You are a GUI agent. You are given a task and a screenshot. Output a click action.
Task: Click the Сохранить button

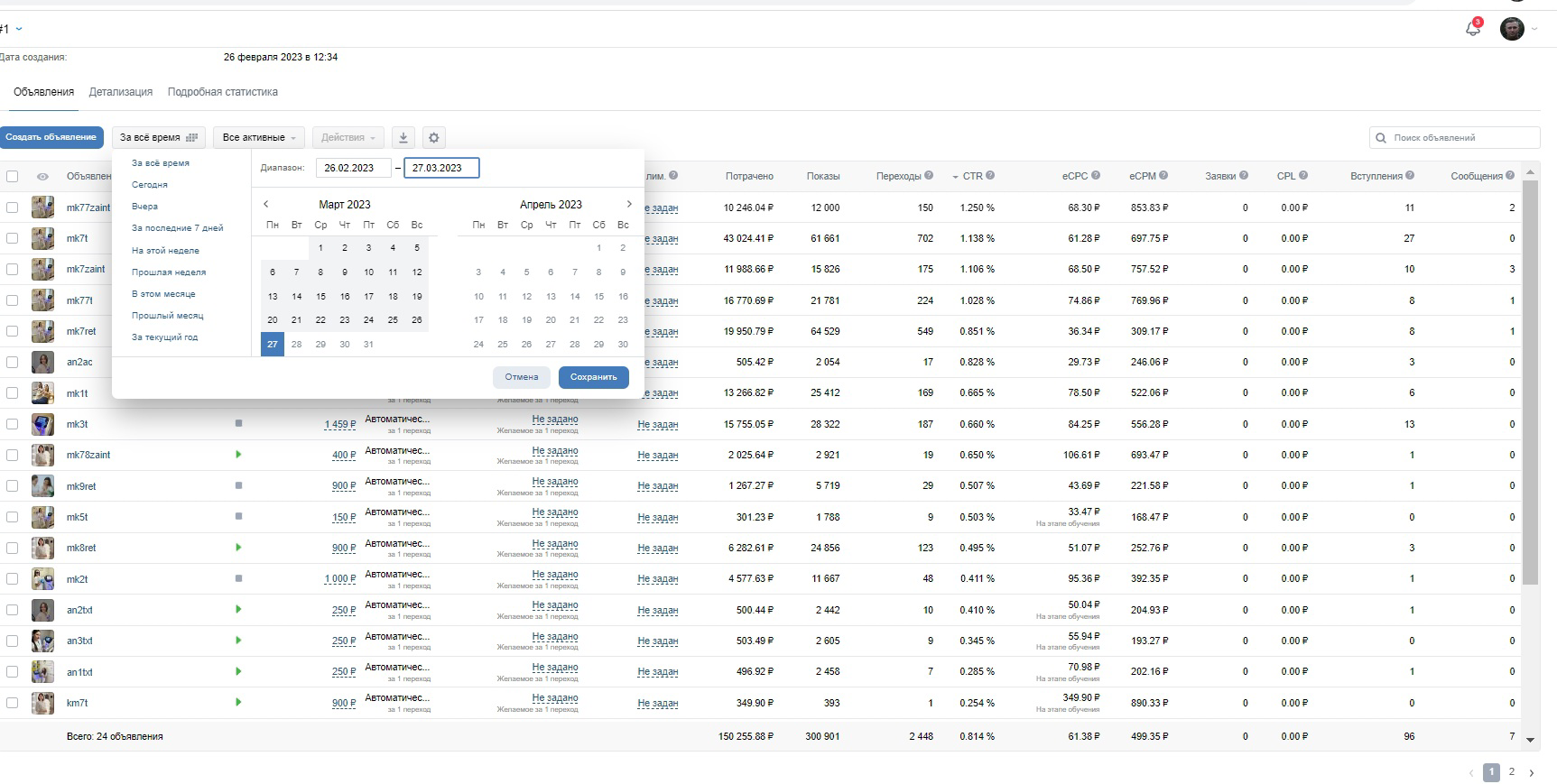[x=594, y=377]
